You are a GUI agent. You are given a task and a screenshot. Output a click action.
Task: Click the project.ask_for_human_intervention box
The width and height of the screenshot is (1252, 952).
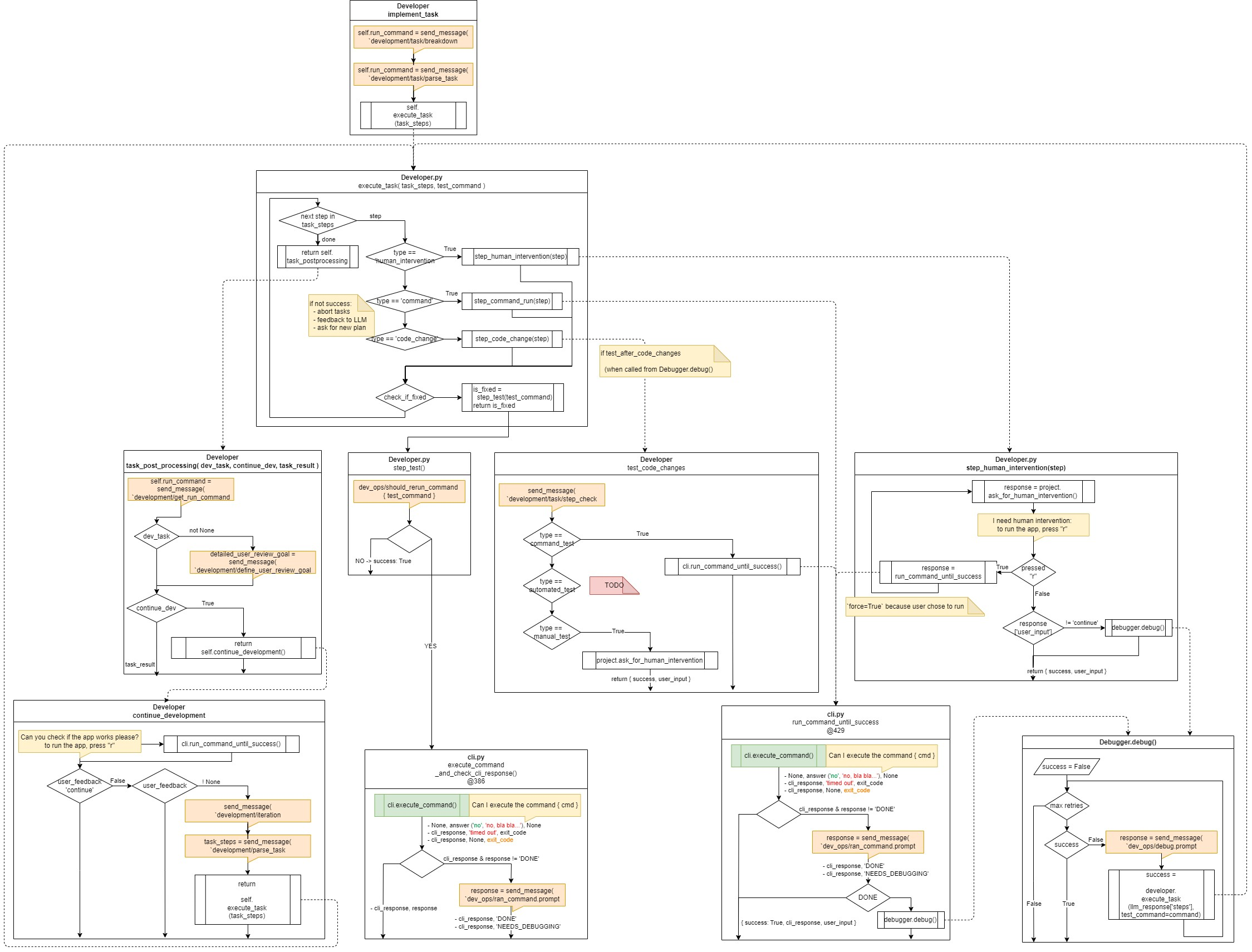649,660
